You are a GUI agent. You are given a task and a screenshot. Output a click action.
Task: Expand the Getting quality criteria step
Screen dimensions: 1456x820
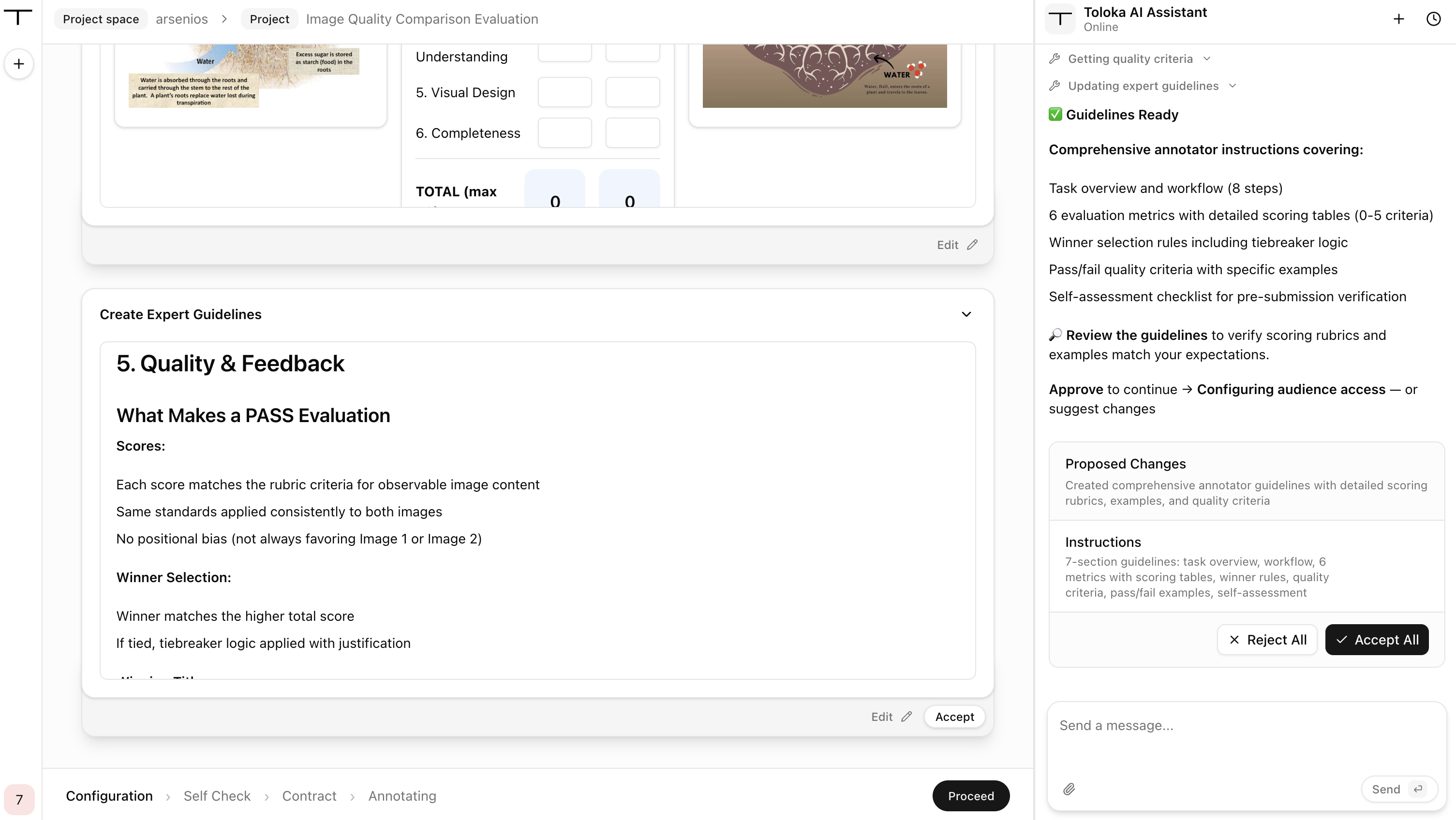[1130, 59]
